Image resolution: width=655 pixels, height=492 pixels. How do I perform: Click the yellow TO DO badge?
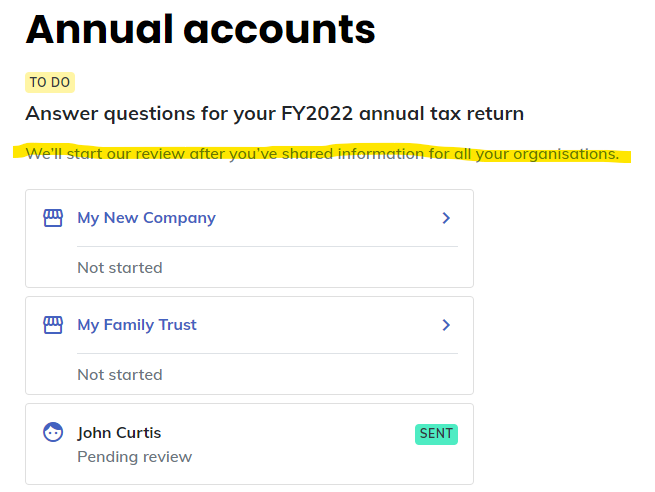[x=50, y=82]
